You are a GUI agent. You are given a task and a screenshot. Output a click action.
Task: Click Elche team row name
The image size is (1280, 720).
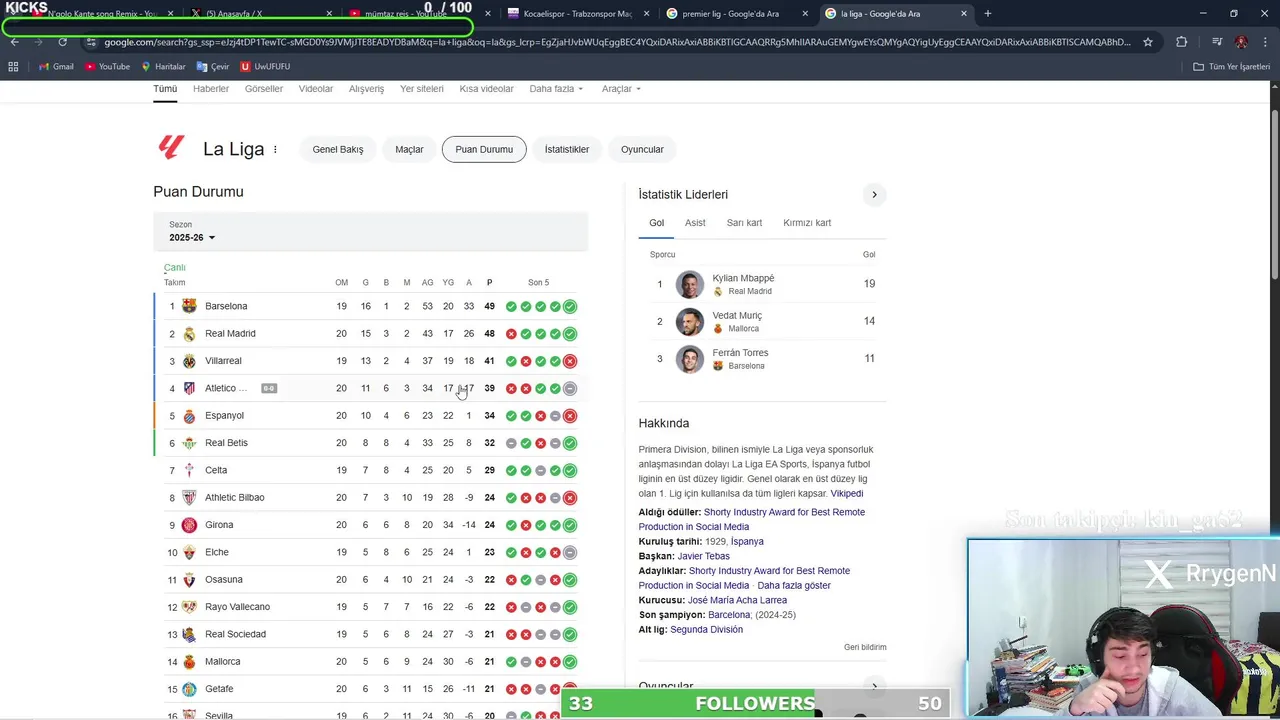tap(216, 552)
